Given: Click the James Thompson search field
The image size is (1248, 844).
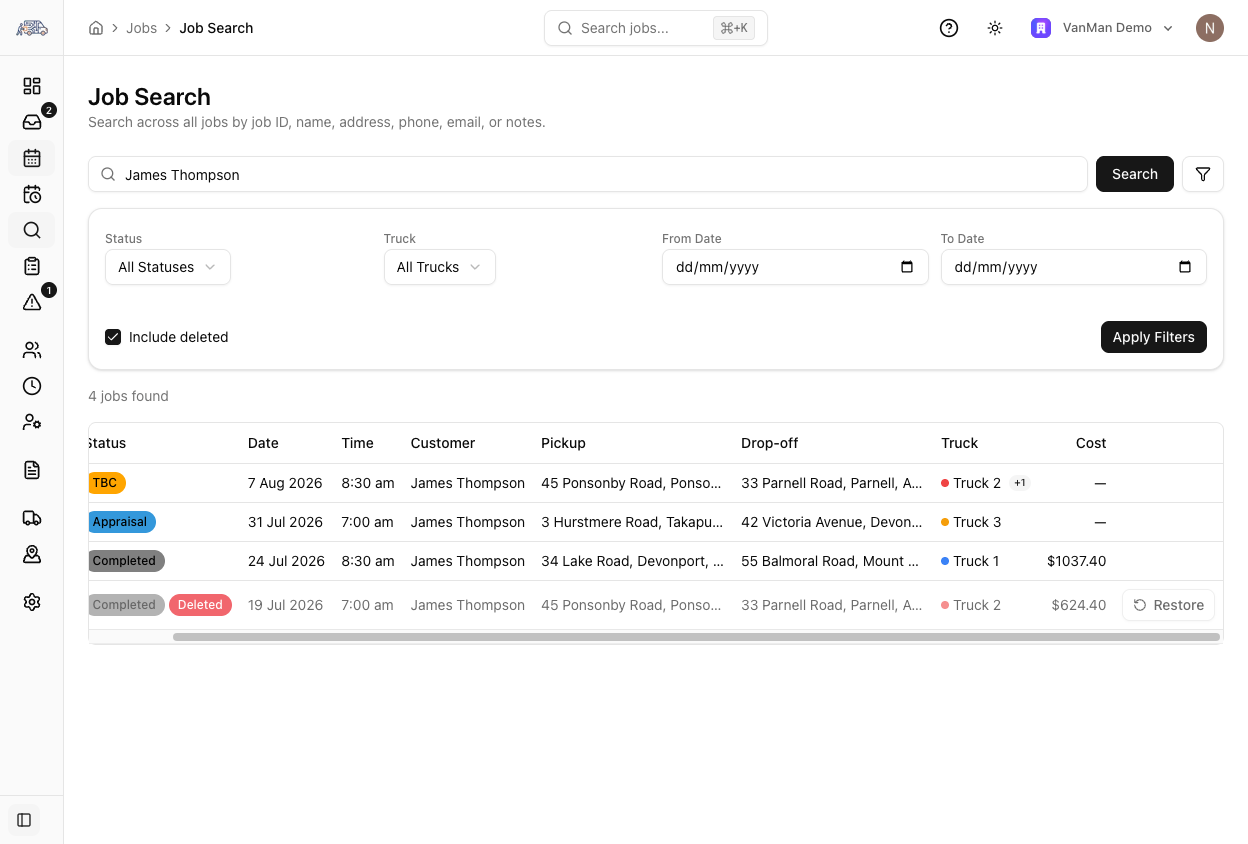Looking at the screenshot, I should pyautogui.click(x=588, y=174).
